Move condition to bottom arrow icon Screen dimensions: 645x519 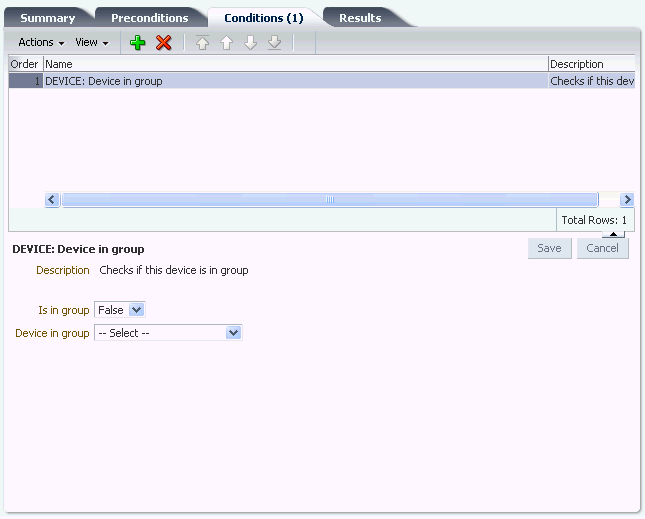274,42
